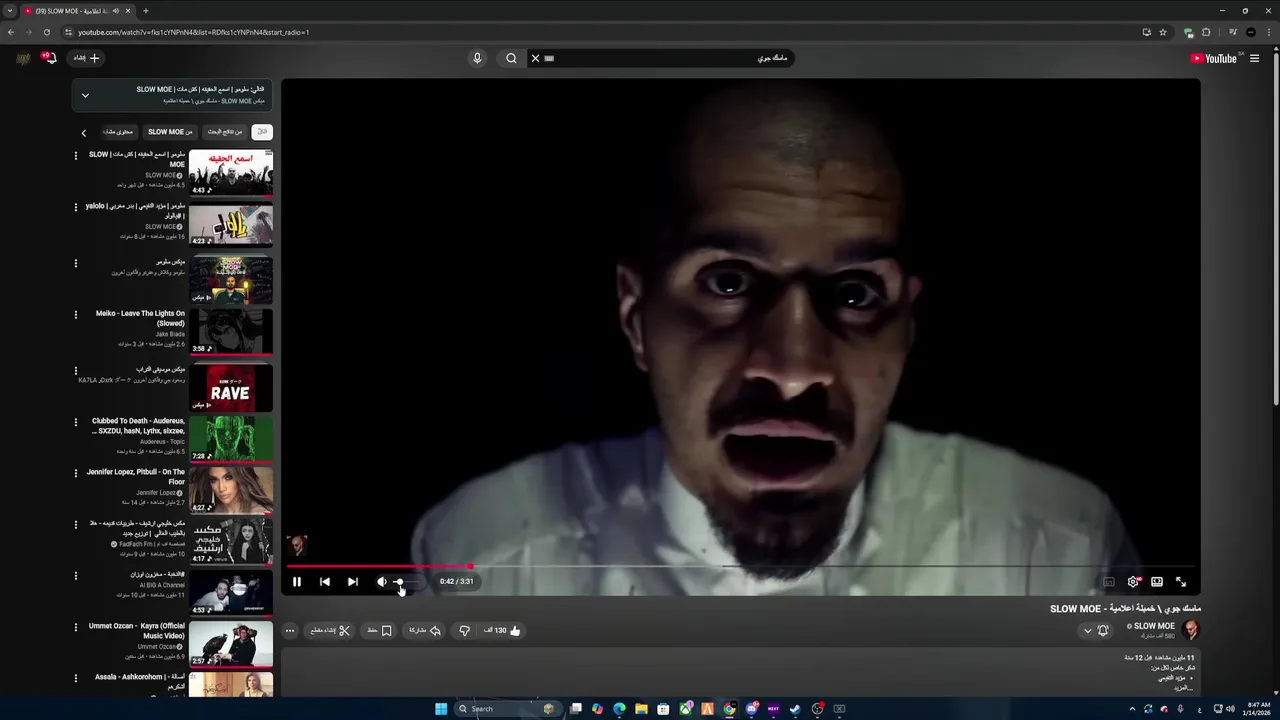This screenshot has width=1280, height=720.
Task: Start voice search with microphone
Action: 477,58
